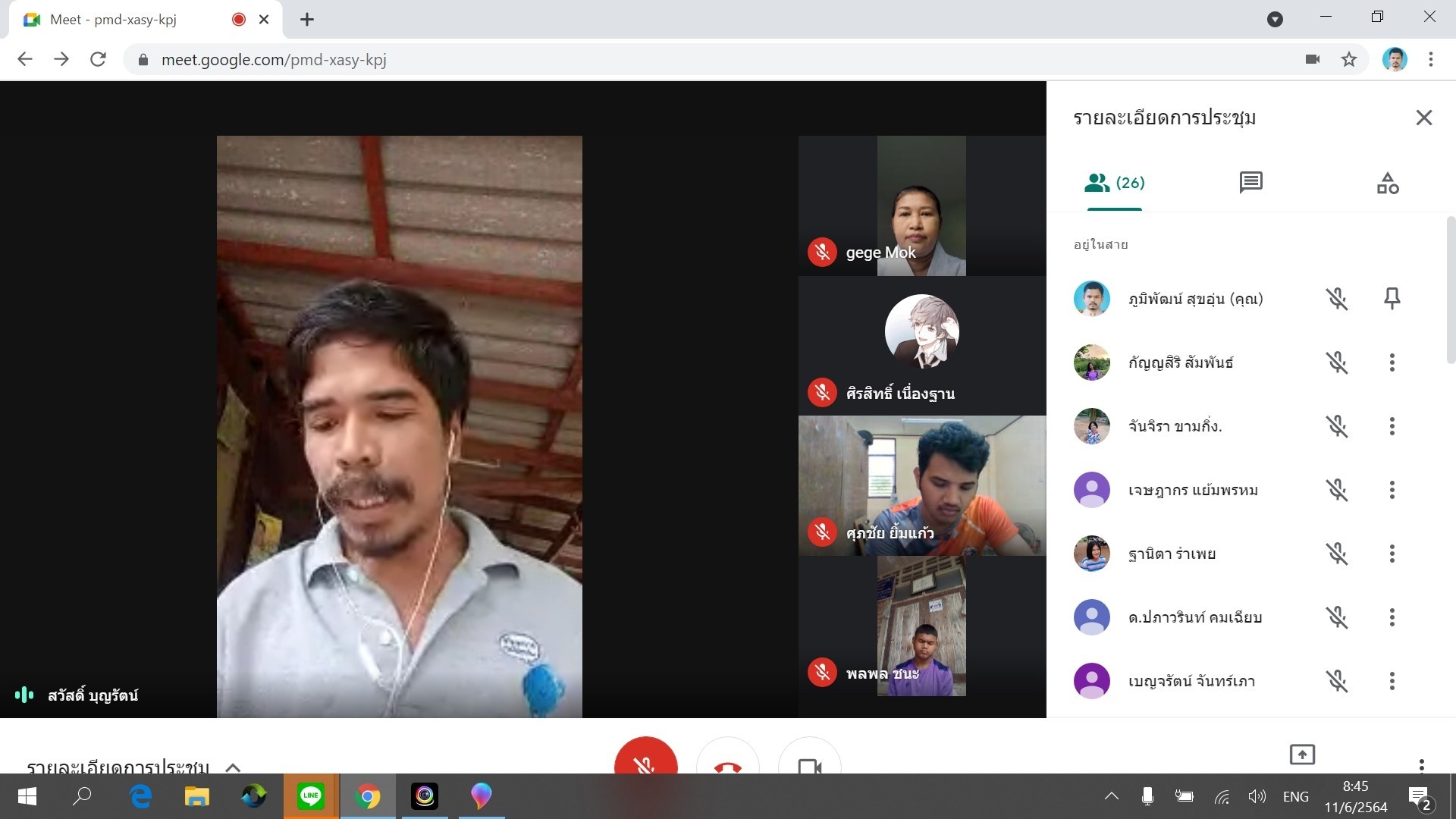Open the activities shapes tab
Screen dimensions: 1456x819
1387,183
